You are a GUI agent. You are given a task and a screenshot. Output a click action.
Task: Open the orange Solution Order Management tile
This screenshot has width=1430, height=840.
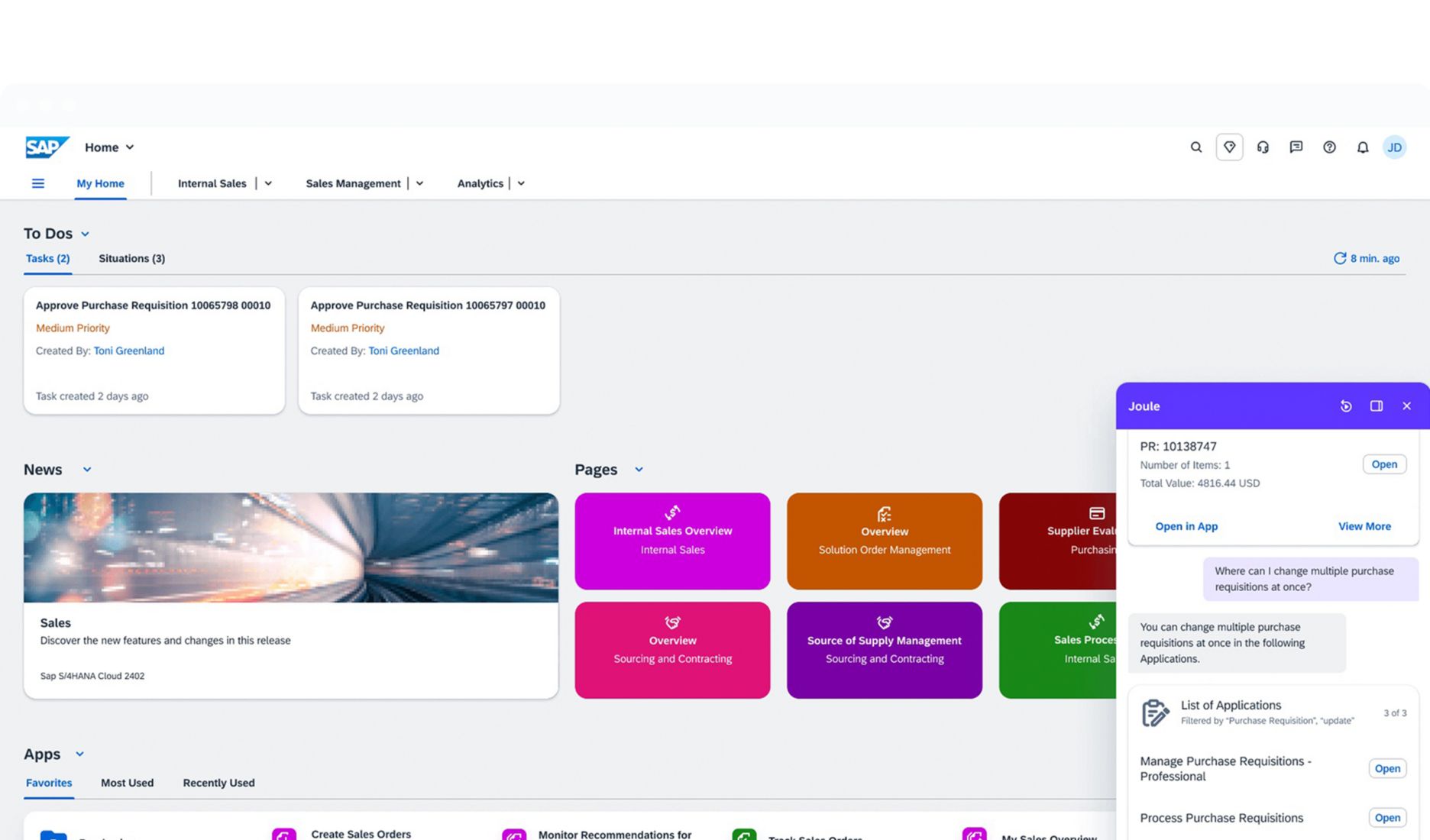tap(884, 541)
